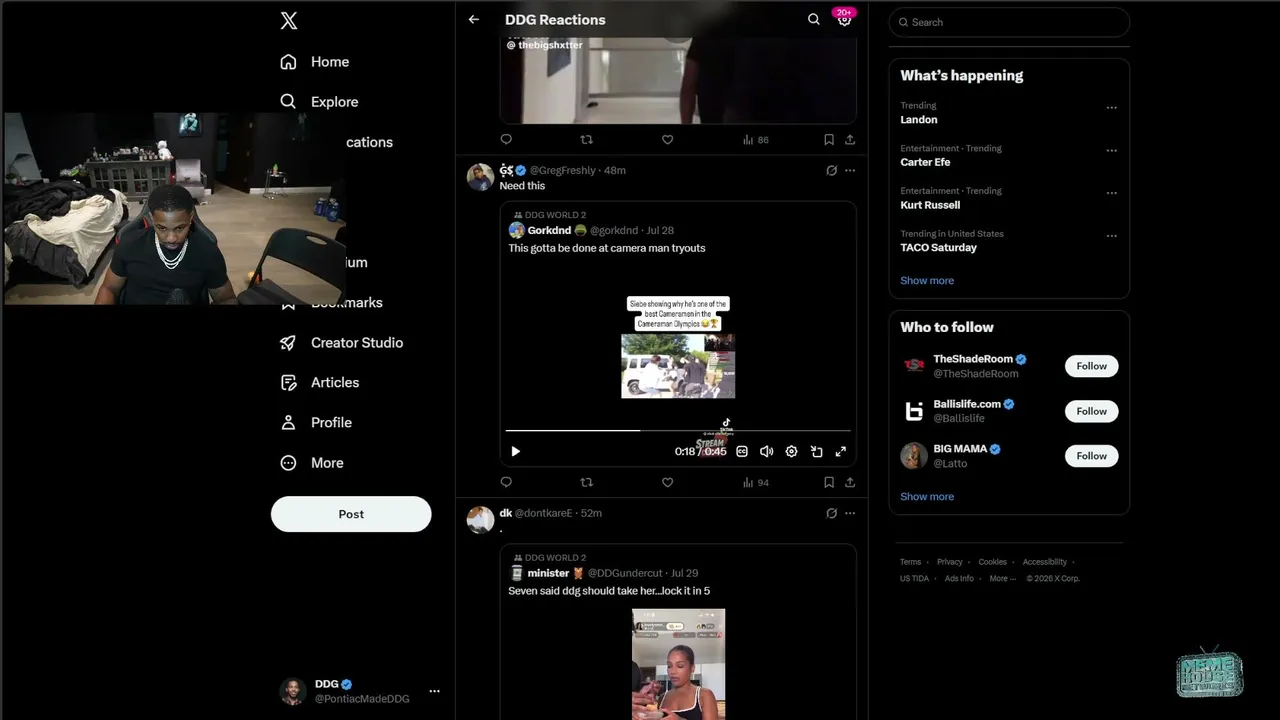The height and width of the screenshot is (720, 1280).
Task: Share the GregFreshly post
Action: click(x=850, y=482)
